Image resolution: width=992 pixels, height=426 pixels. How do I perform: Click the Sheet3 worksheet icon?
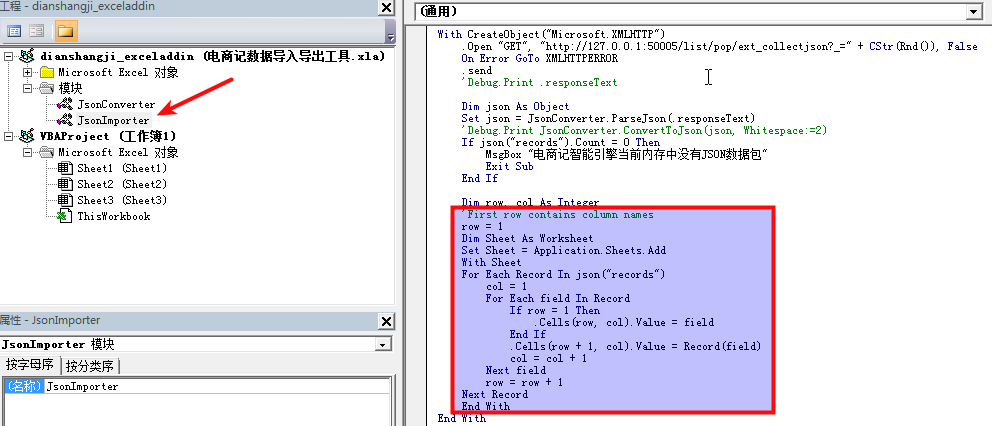[64, 200]
